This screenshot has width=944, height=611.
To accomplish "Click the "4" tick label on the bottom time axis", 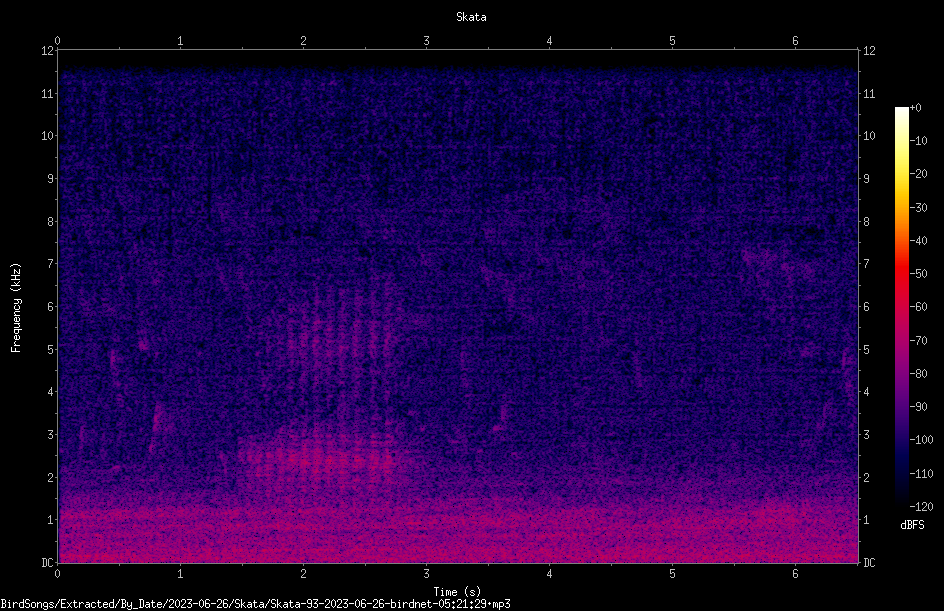I will coord(549,574).
